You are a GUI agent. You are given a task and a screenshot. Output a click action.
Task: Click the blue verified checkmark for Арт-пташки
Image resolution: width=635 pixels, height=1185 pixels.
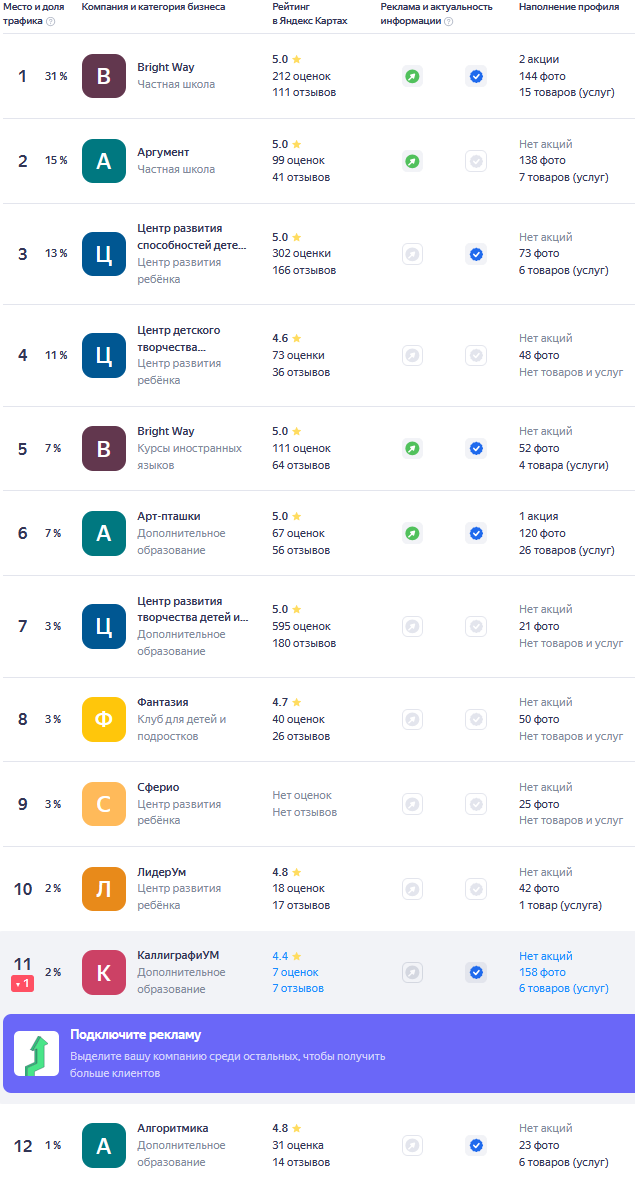475,534
